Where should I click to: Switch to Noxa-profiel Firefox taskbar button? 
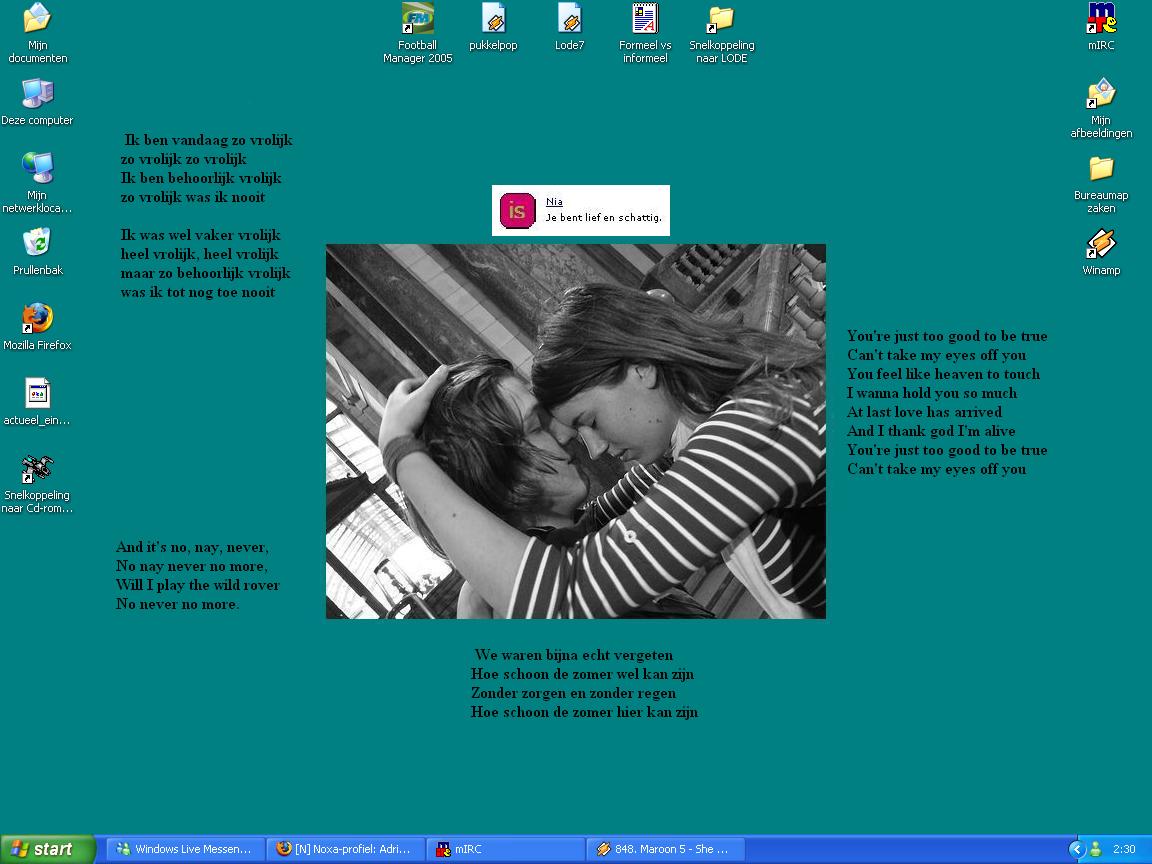345,849
